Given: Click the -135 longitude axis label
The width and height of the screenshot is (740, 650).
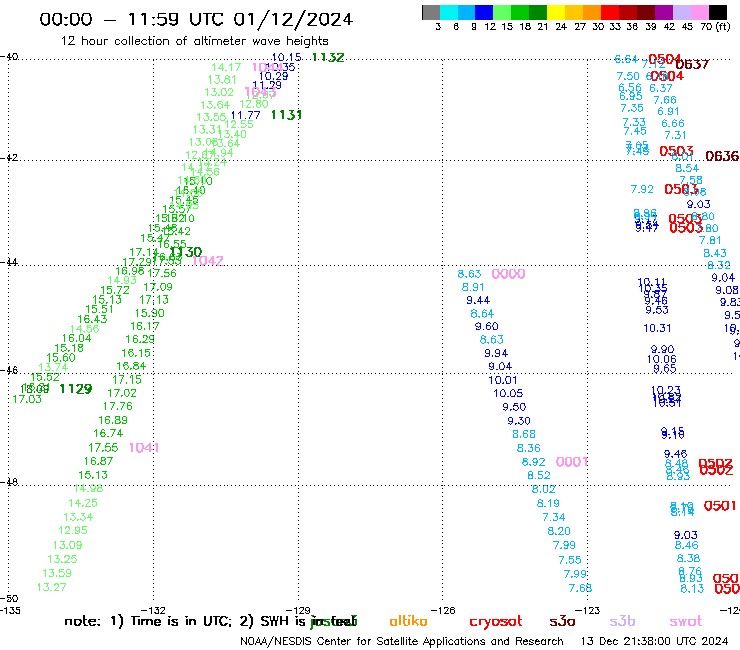Looking at the screenshot, I should coord(10,610).
